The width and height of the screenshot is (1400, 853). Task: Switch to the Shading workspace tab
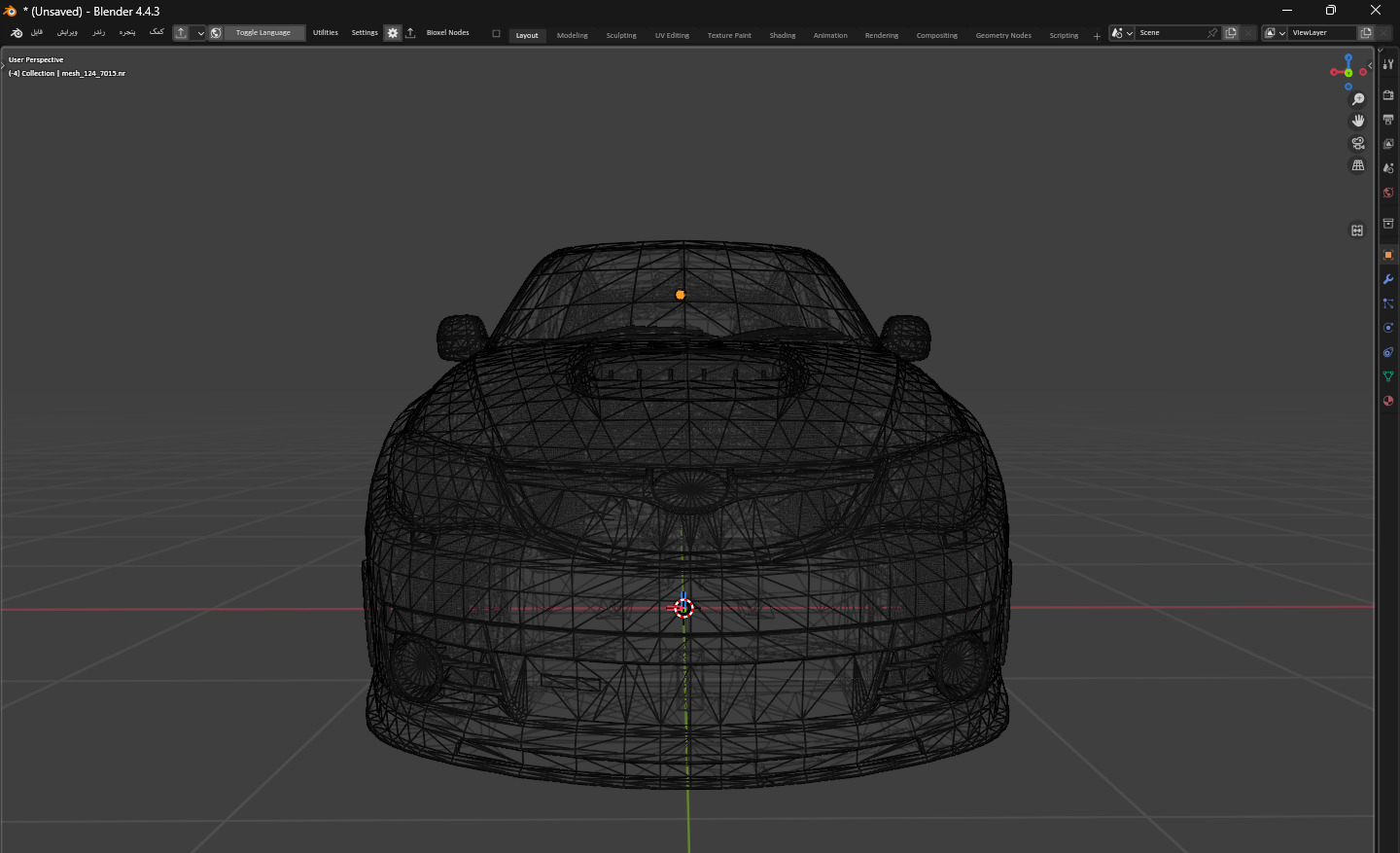[x=783, y=36]
